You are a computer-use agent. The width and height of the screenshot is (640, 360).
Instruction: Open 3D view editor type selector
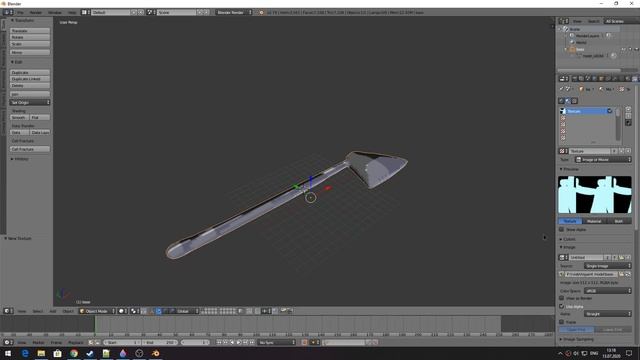pos(8,311)
